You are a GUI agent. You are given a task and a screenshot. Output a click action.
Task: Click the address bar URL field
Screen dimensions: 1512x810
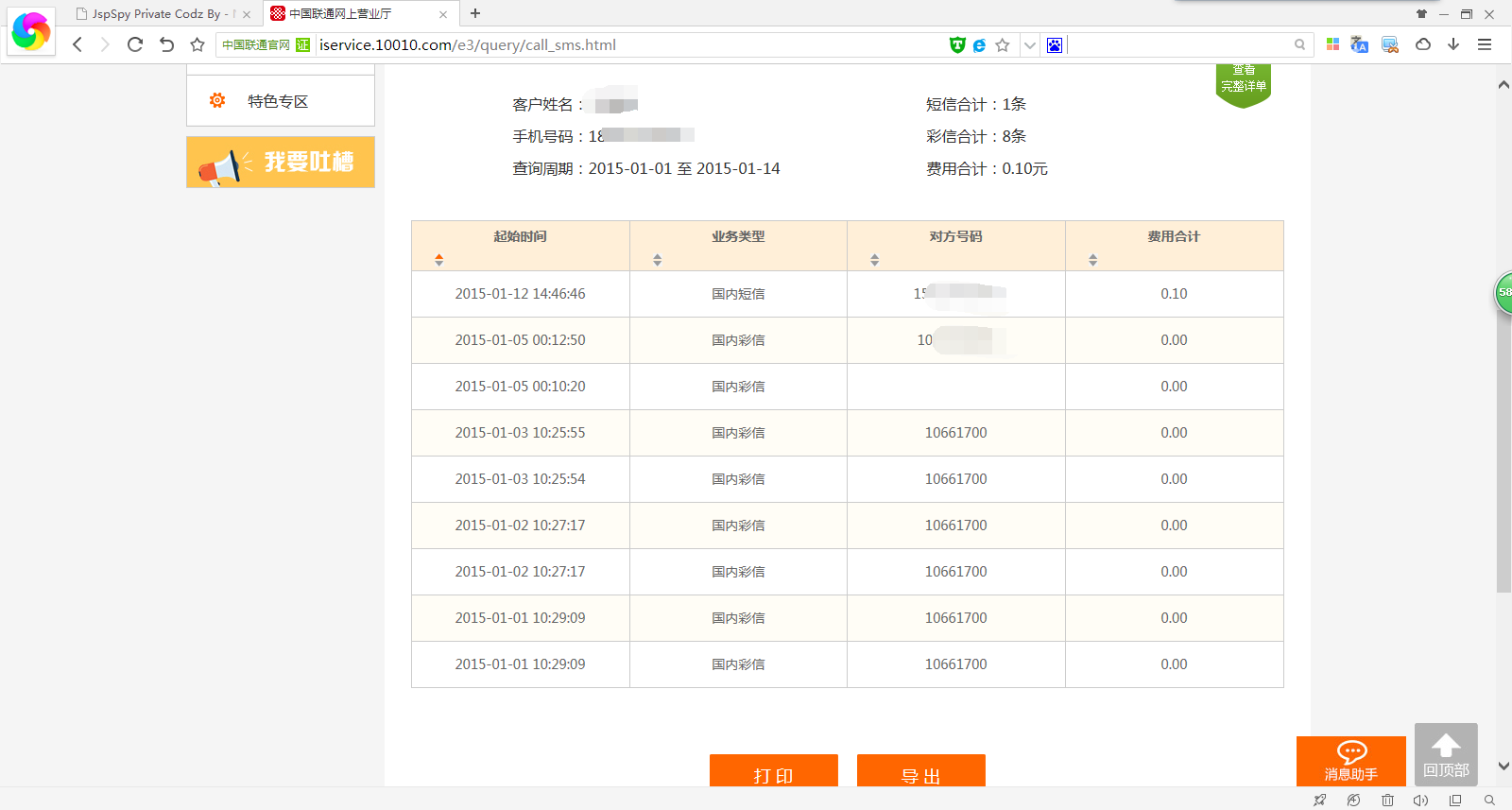[x=628, y=44]
